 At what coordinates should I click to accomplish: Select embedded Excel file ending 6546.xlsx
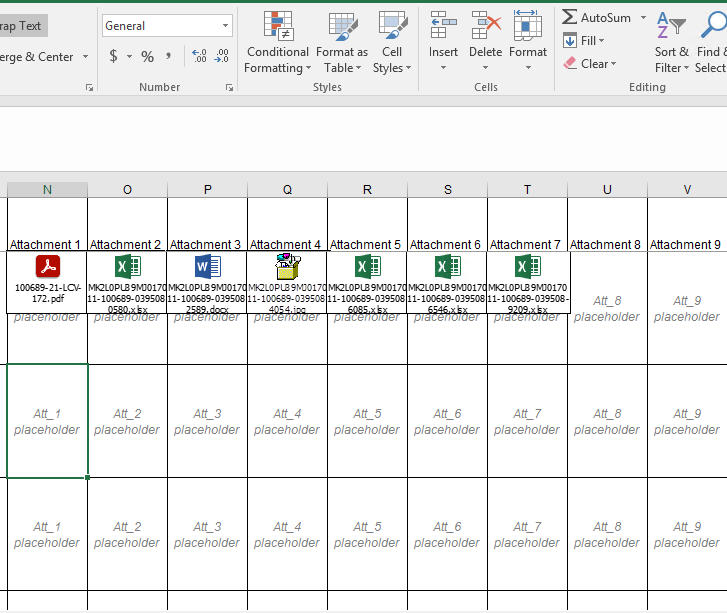click(x=446, y=282)
